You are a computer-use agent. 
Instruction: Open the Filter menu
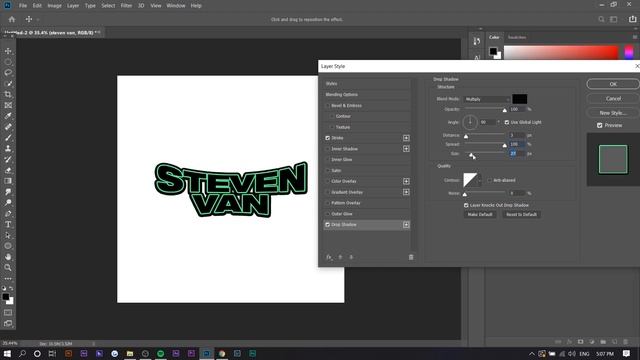126,6
